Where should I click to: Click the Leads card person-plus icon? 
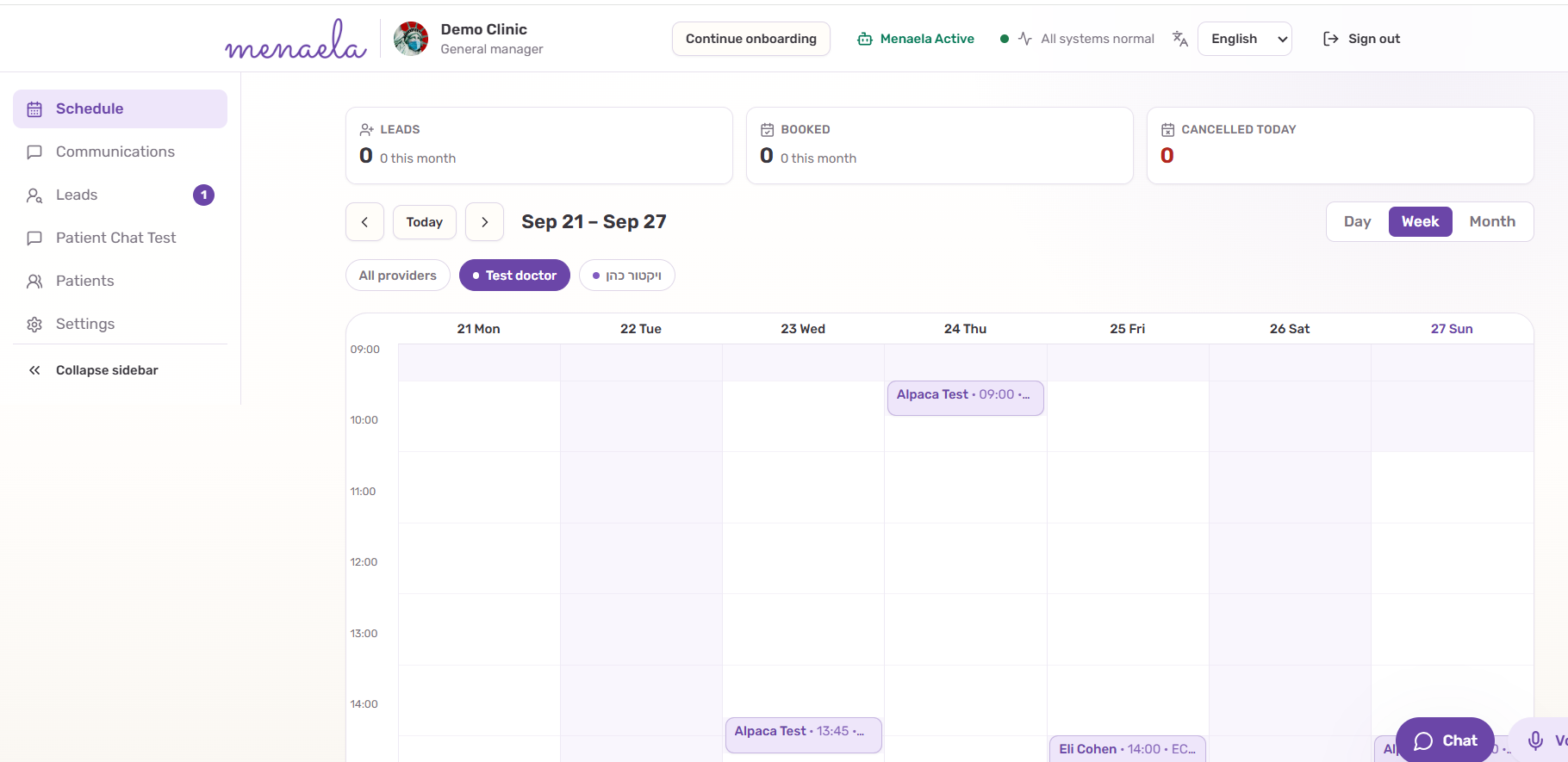[x=367, y=130]
